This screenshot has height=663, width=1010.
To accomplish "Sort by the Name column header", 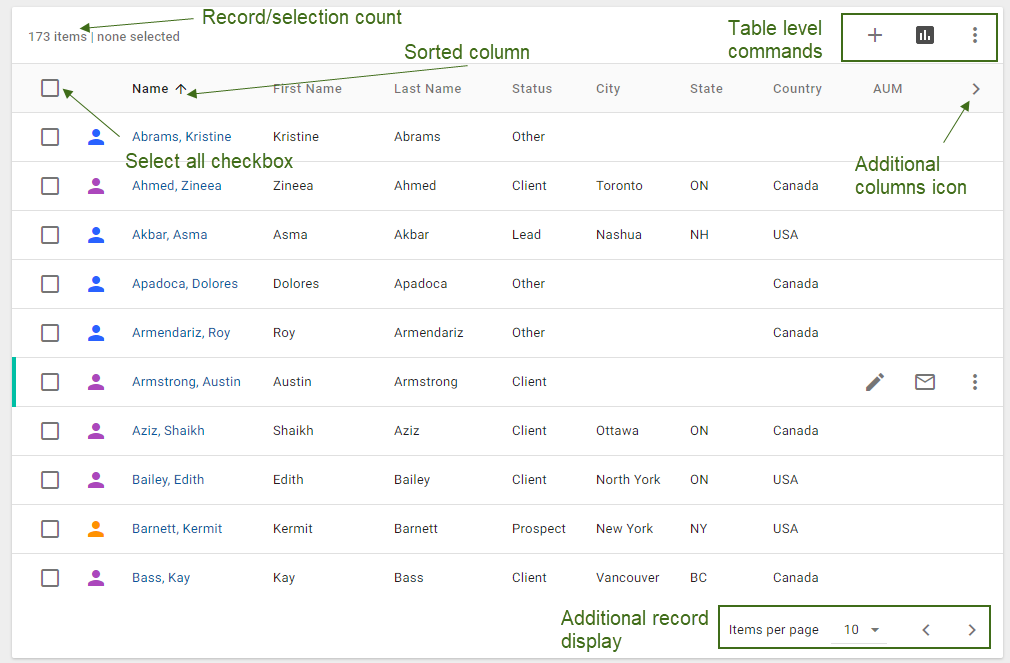I will (x=150, y=89).
